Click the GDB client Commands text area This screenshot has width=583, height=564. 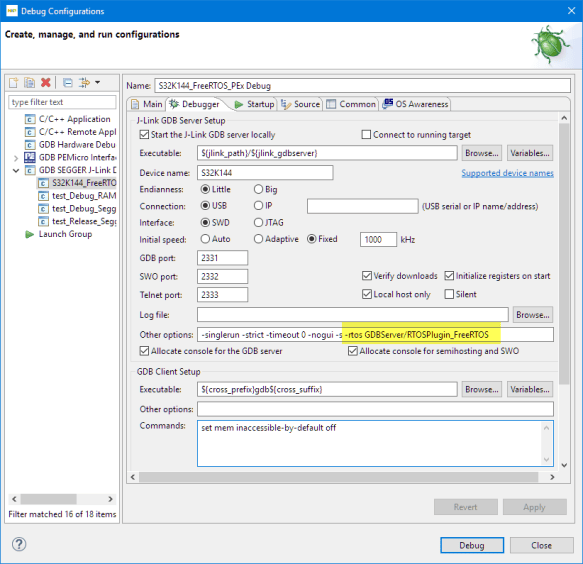pyautogui.click(x=375, y=444)
